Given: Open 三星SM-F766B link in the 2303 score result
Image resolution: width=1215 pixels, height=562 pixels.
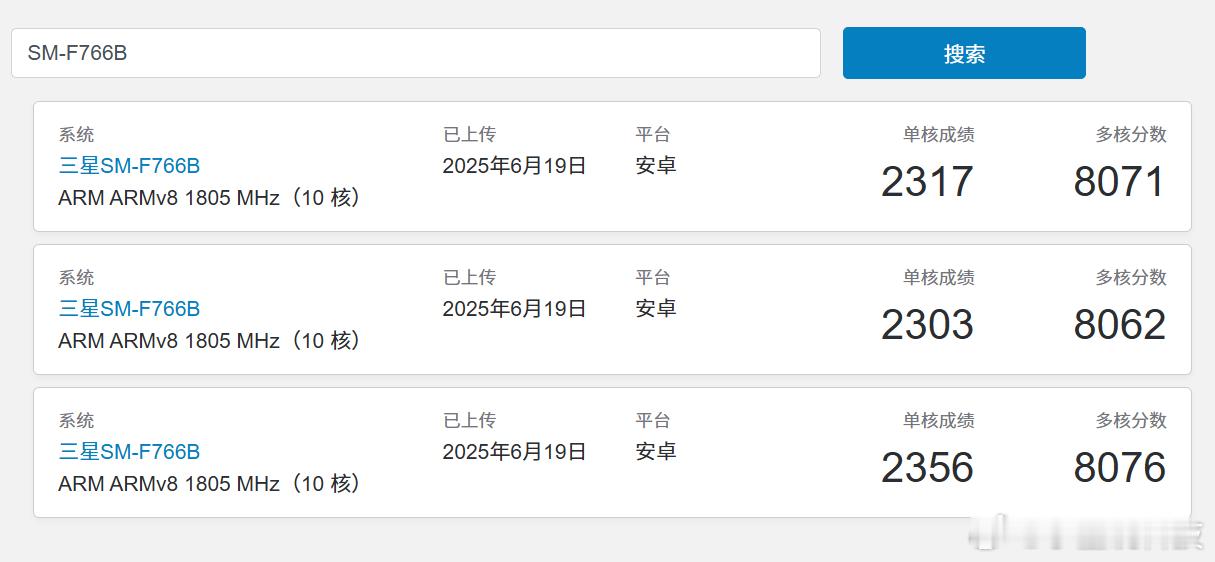Looking at the screenshot, I should [x=129, y=309].
